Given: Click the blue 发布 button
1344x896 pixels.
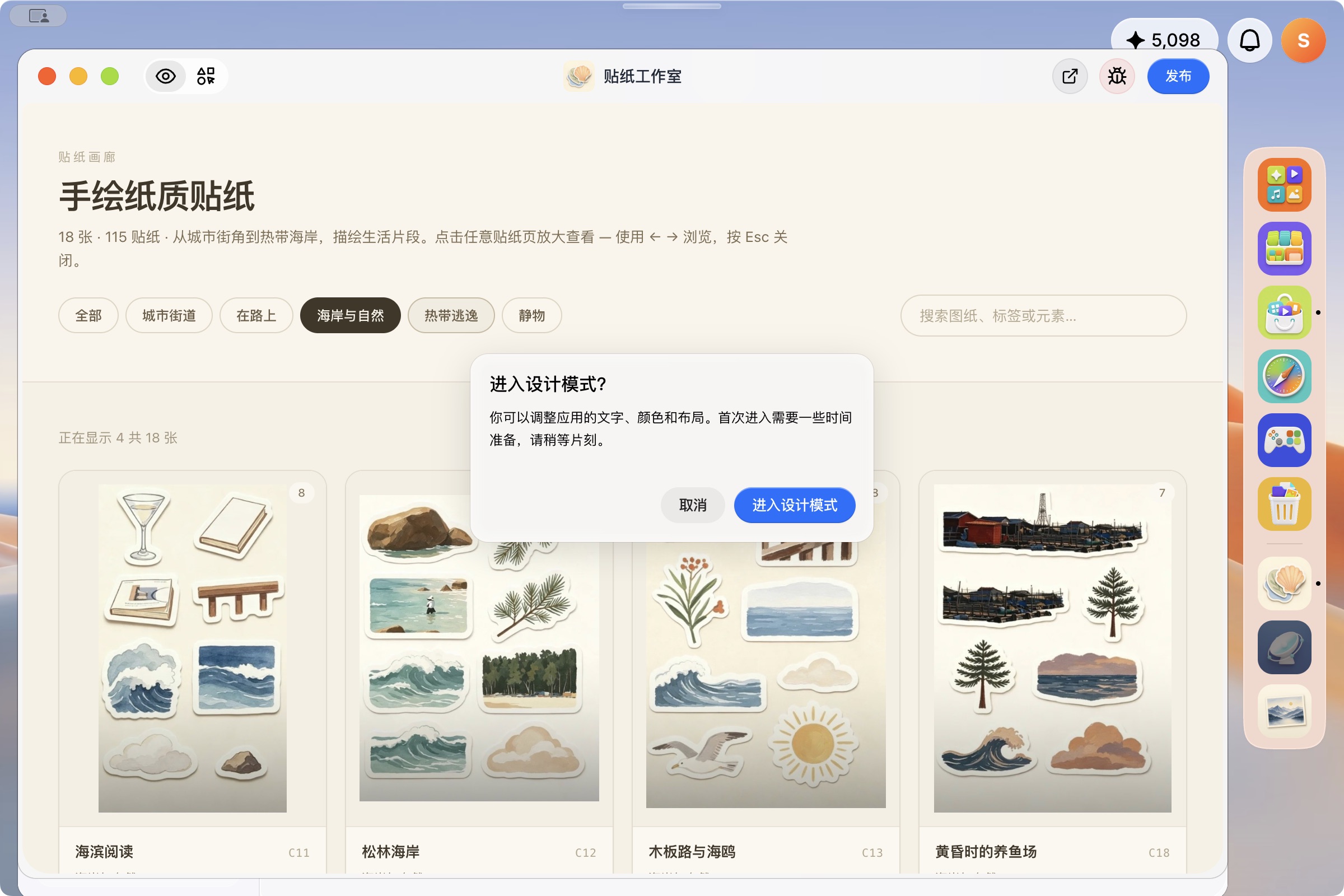Looking at the screenshot, I should 1178,76.
